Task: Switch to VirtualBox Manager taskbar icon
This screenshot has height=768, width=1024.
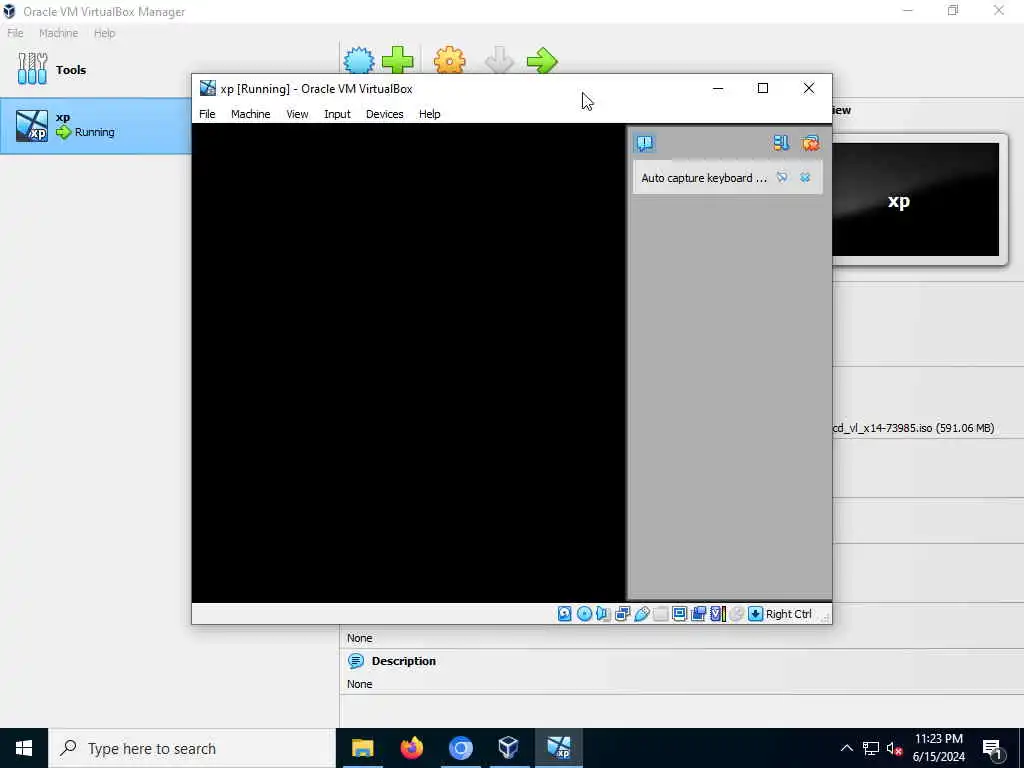Action: (509, 748)
